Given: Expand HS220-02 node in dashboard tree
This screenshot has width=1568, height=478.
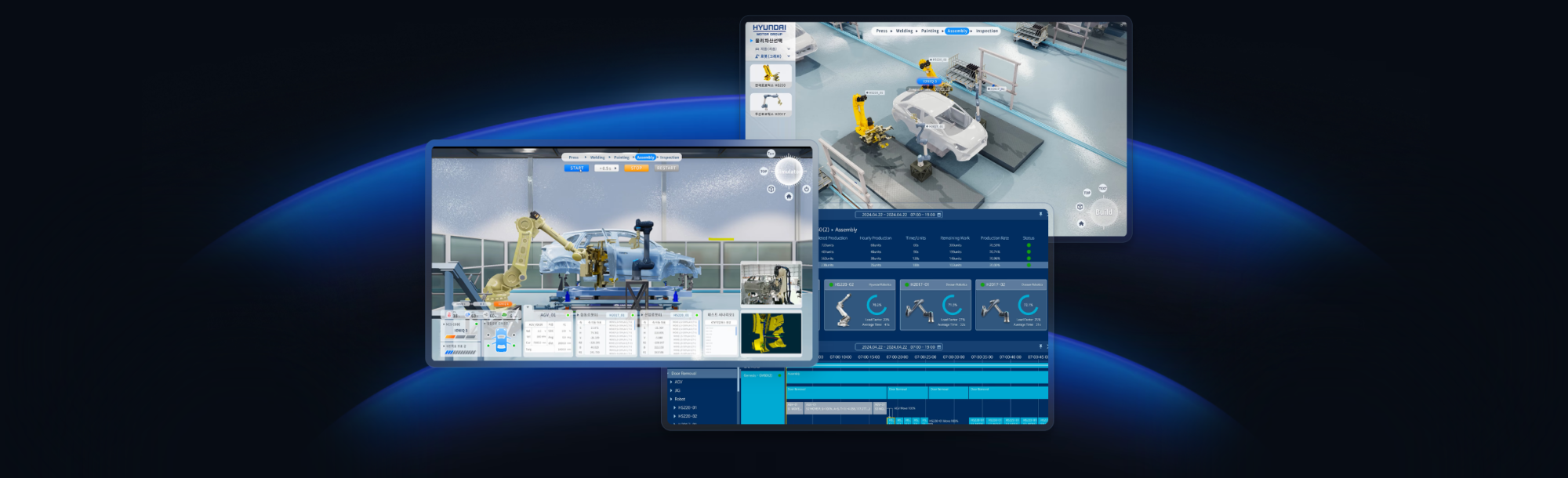Looking at the screenshot, I should pos(675,416).
